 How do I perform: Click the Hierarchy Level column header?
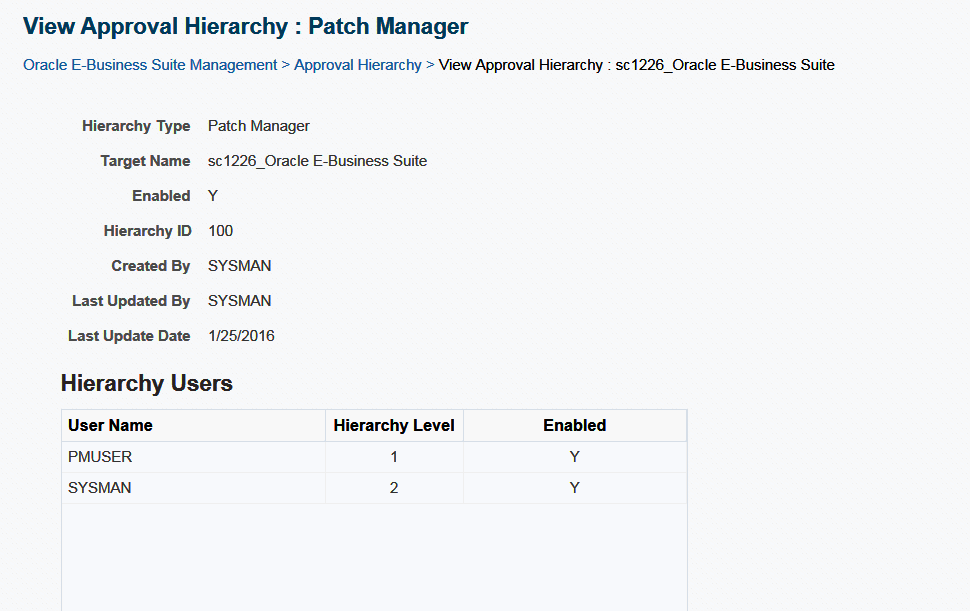pos(394,425)
